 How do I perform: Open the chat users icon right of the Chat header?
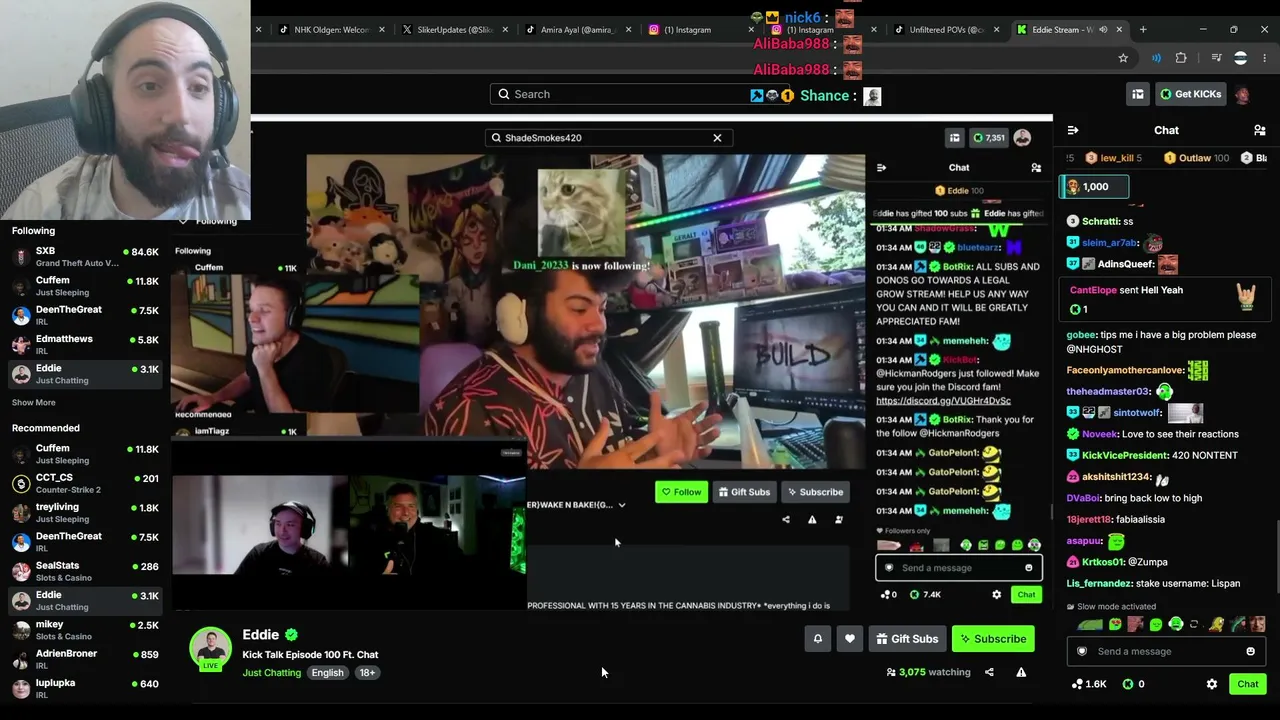tap(1260, 130)
